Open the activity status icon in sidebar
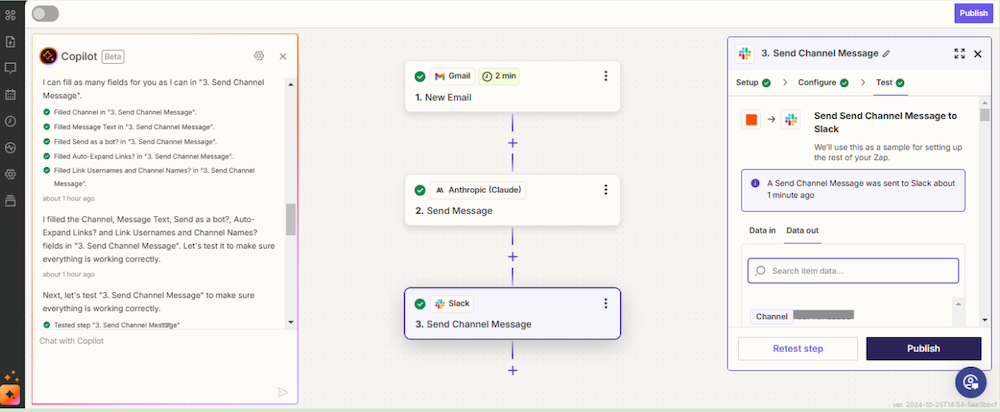Viewport: 1000px width, 412px height. pos(10,147)
